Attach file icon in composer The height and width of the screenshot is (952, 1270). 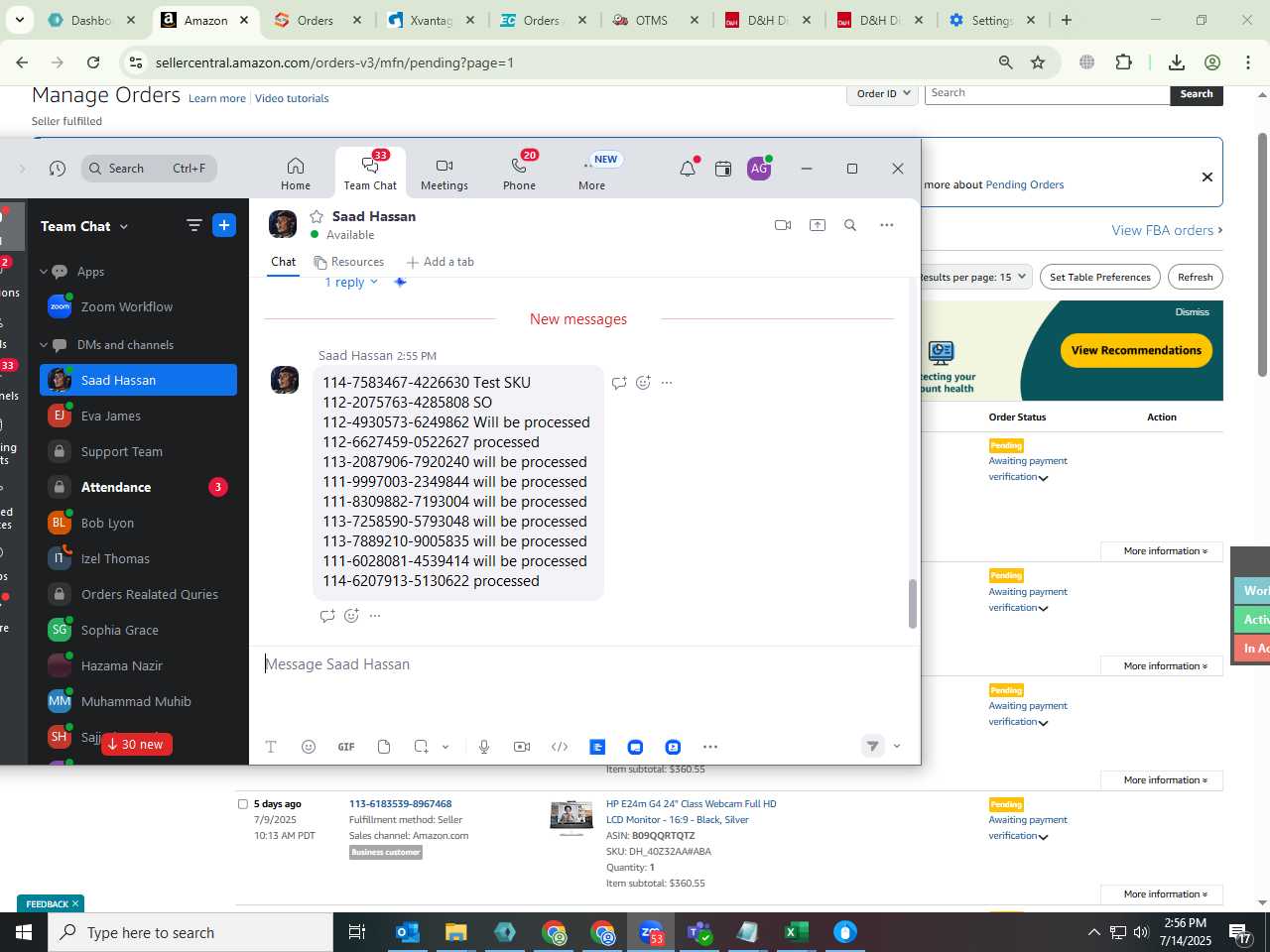pos(384,747)
